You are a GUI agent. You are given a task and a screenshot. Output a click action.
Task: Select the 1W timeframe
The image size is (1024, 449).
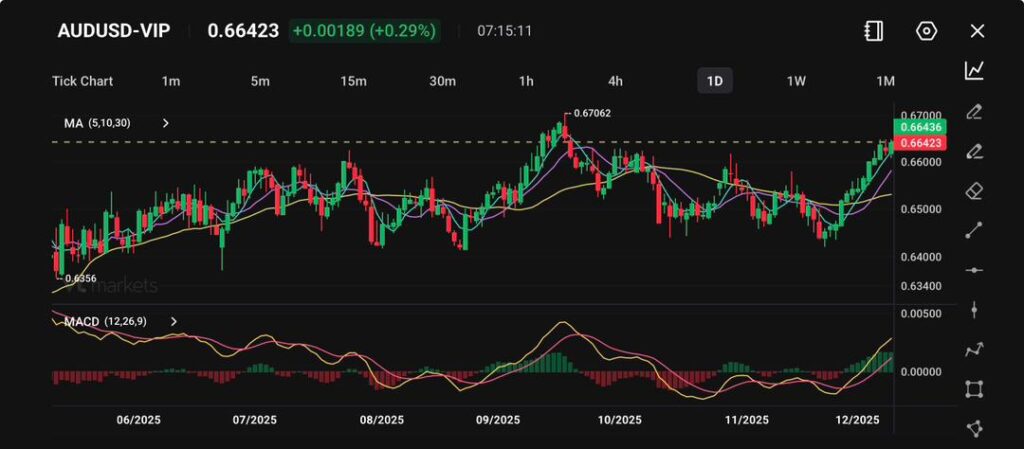click(x=796, y=81)
